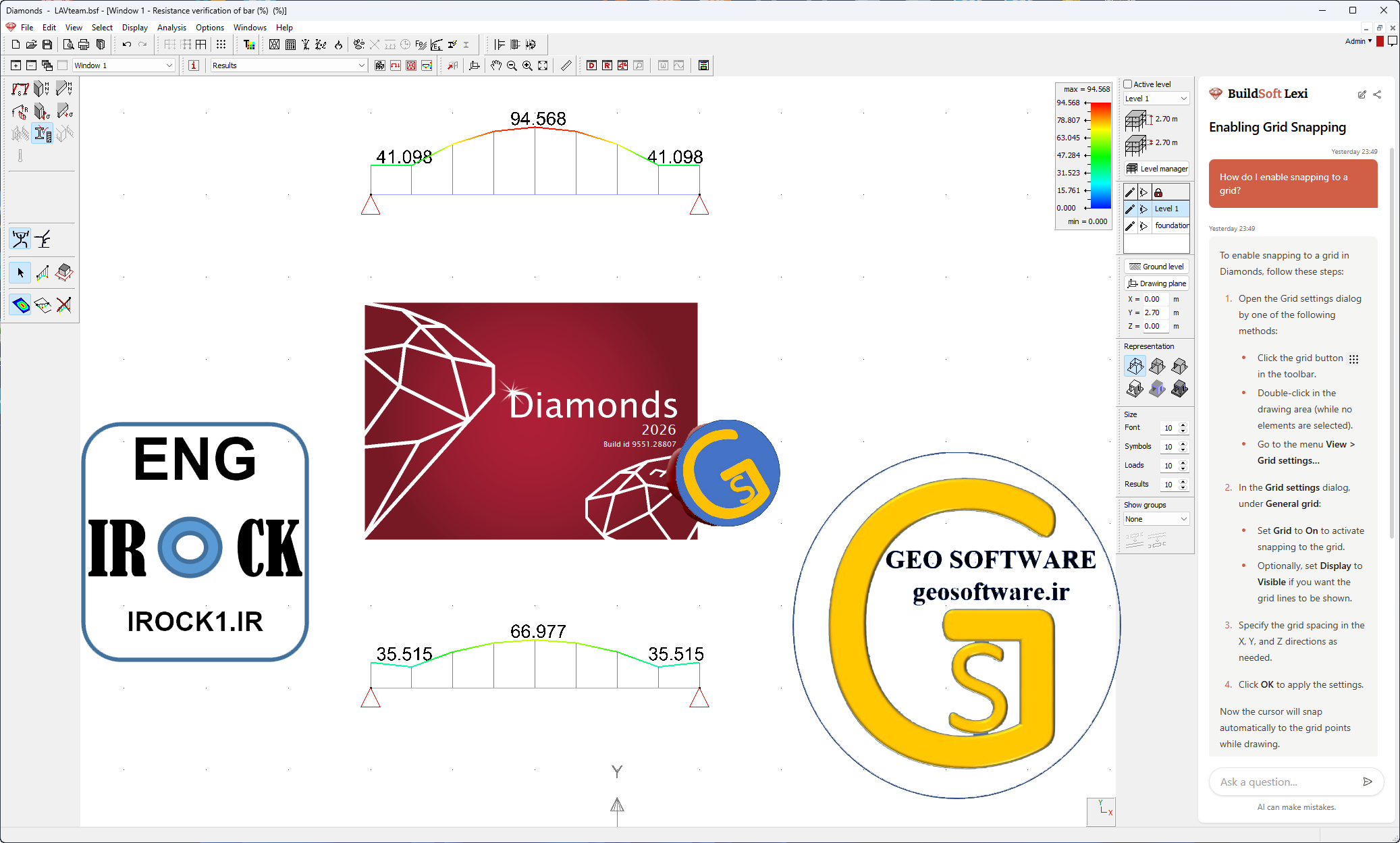The width and height of the screenshot is (1400, 843).
Task: Select the measuring ruler tool
Action: coord(566,65)
